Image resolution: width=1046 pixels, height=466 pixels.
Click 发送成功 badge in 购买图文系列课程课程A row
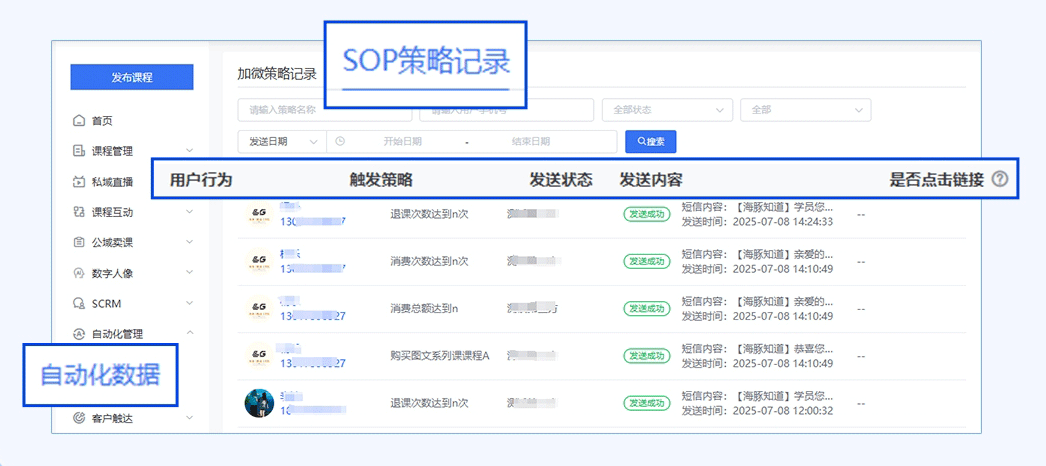click(x=646, y=355)
